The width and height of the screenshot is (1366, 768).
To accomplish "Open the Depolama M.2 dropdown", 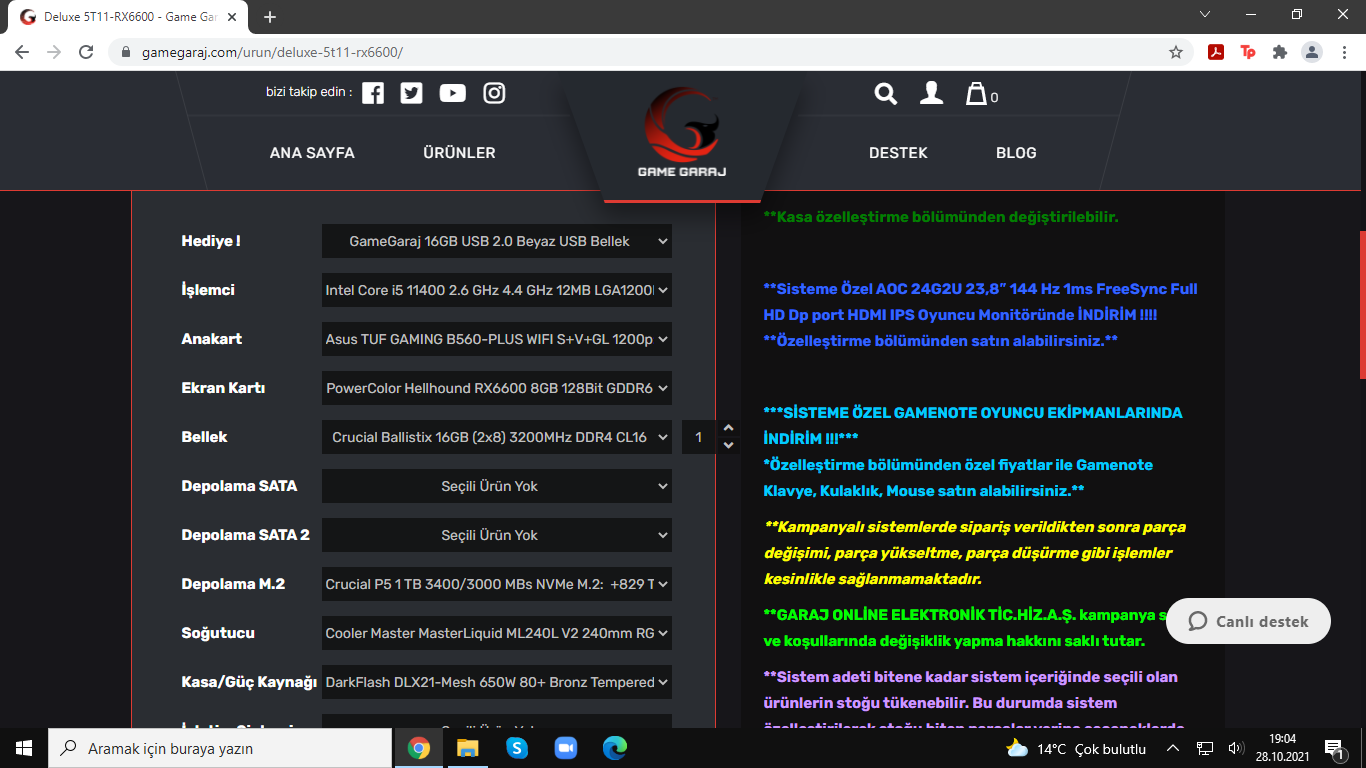I will [497, 584].
